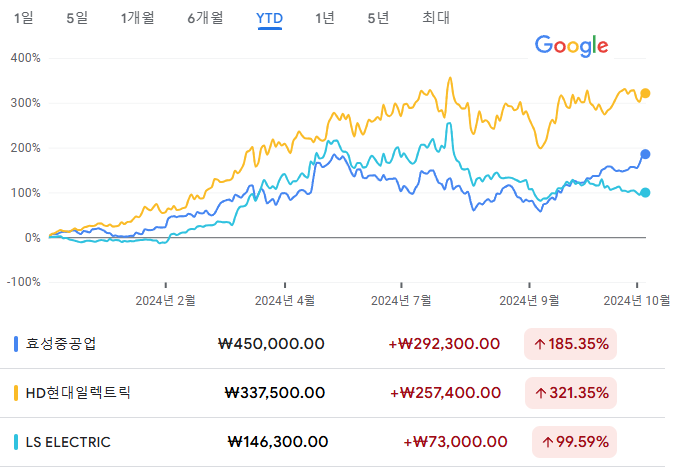Select the 1일 time range tab
Image resolution: width=679 pixels, height=473 pixels.
coord(23,18)
